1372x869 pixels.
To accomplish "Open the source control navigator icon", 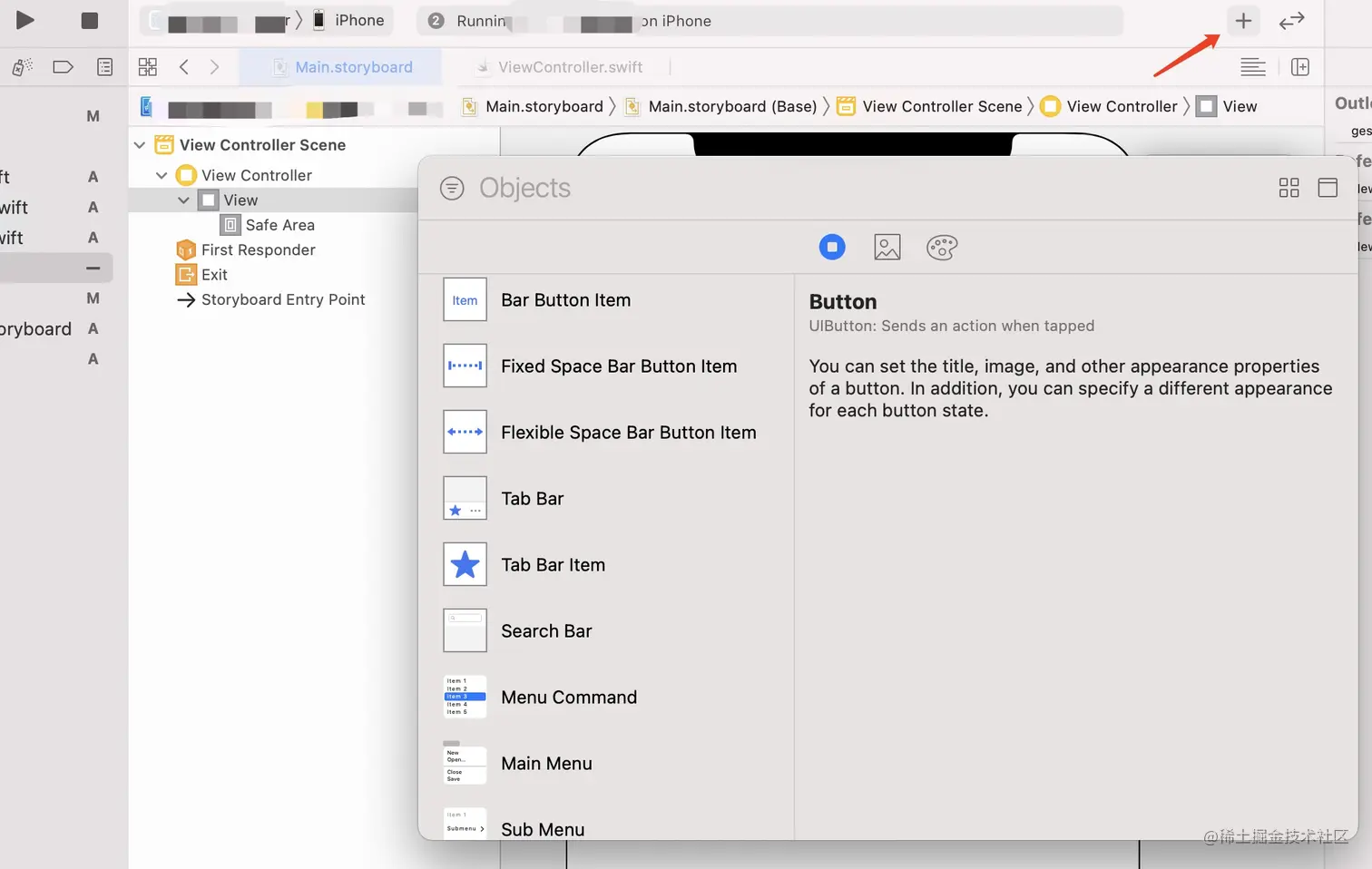I will (x=23, y=67).
